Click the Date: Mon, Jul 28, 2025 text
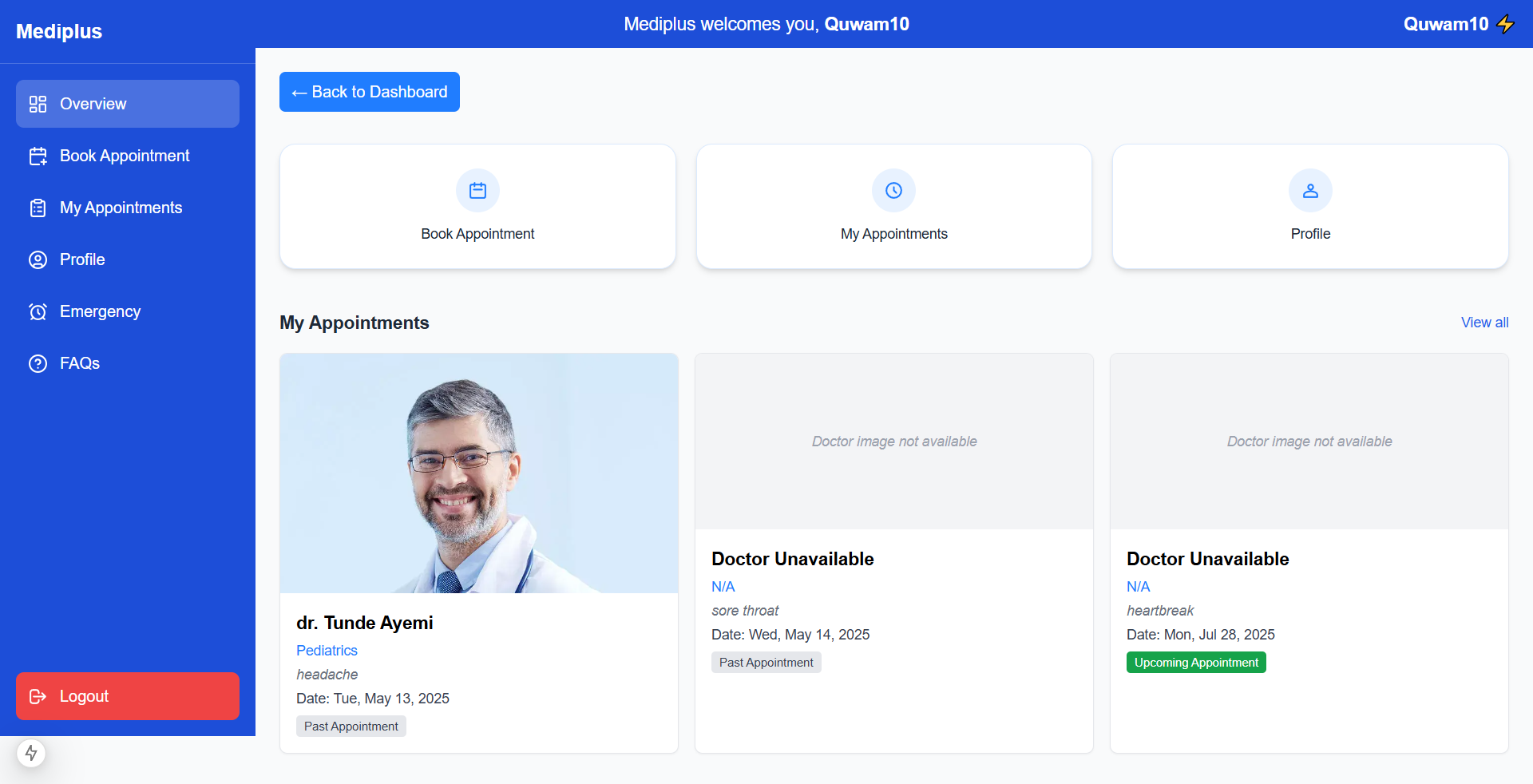1533x784 pixels. tap(1201, 635)
